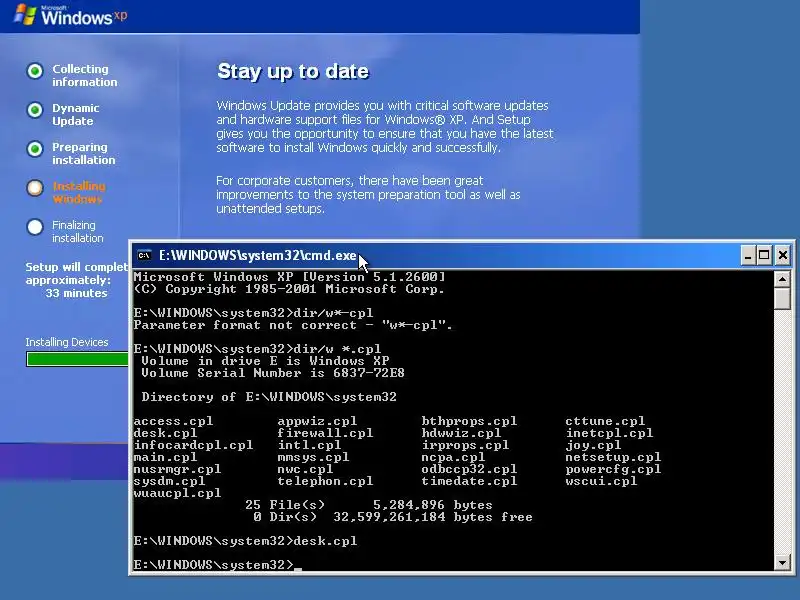Click powercfg.cpl in the listing
Viewport: 800px width, 600px height.
[x=613, y=469]
